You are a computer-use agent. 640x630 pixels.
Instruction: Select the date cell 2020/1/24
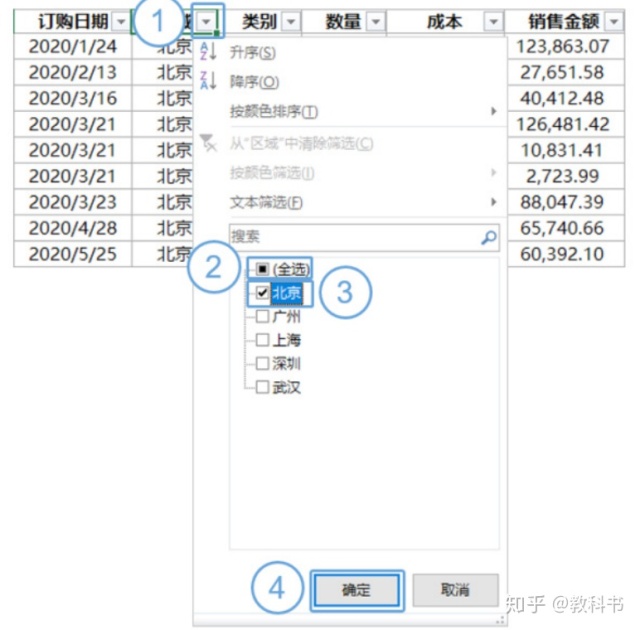pos(73,47)
